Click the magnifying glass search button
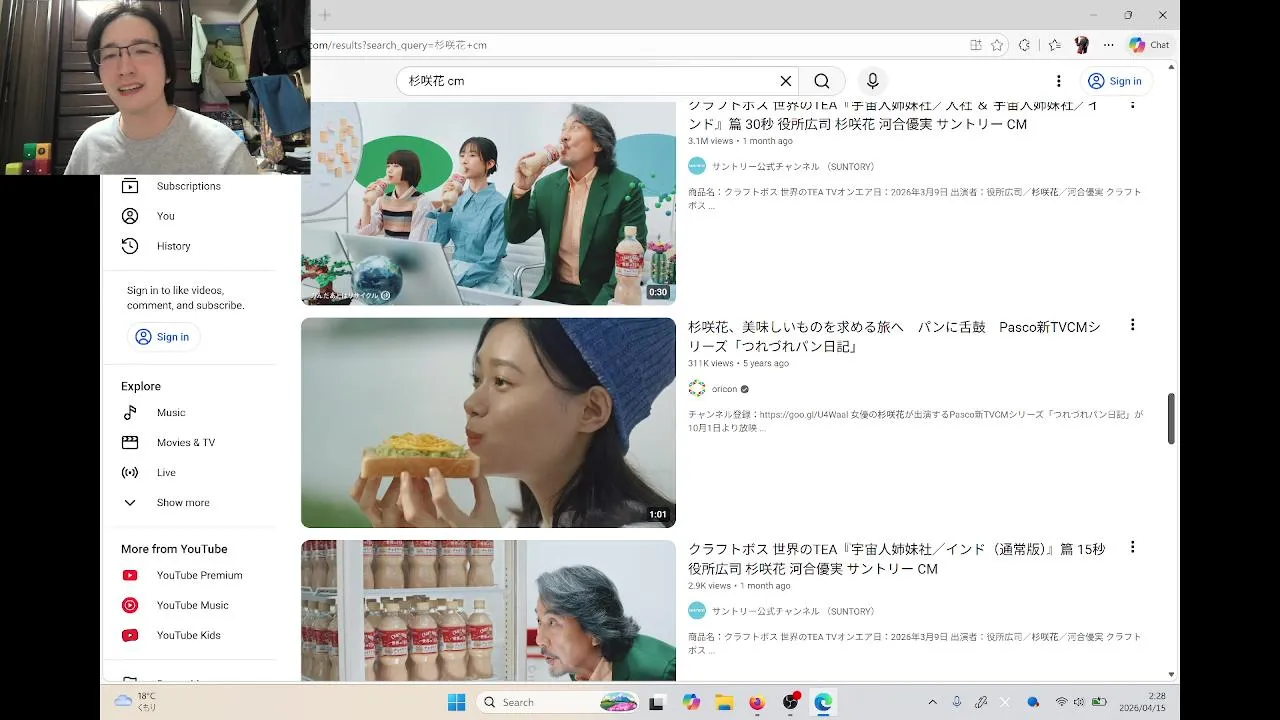The height and width of the screenshot is (720, 1280). click(821, 81)
